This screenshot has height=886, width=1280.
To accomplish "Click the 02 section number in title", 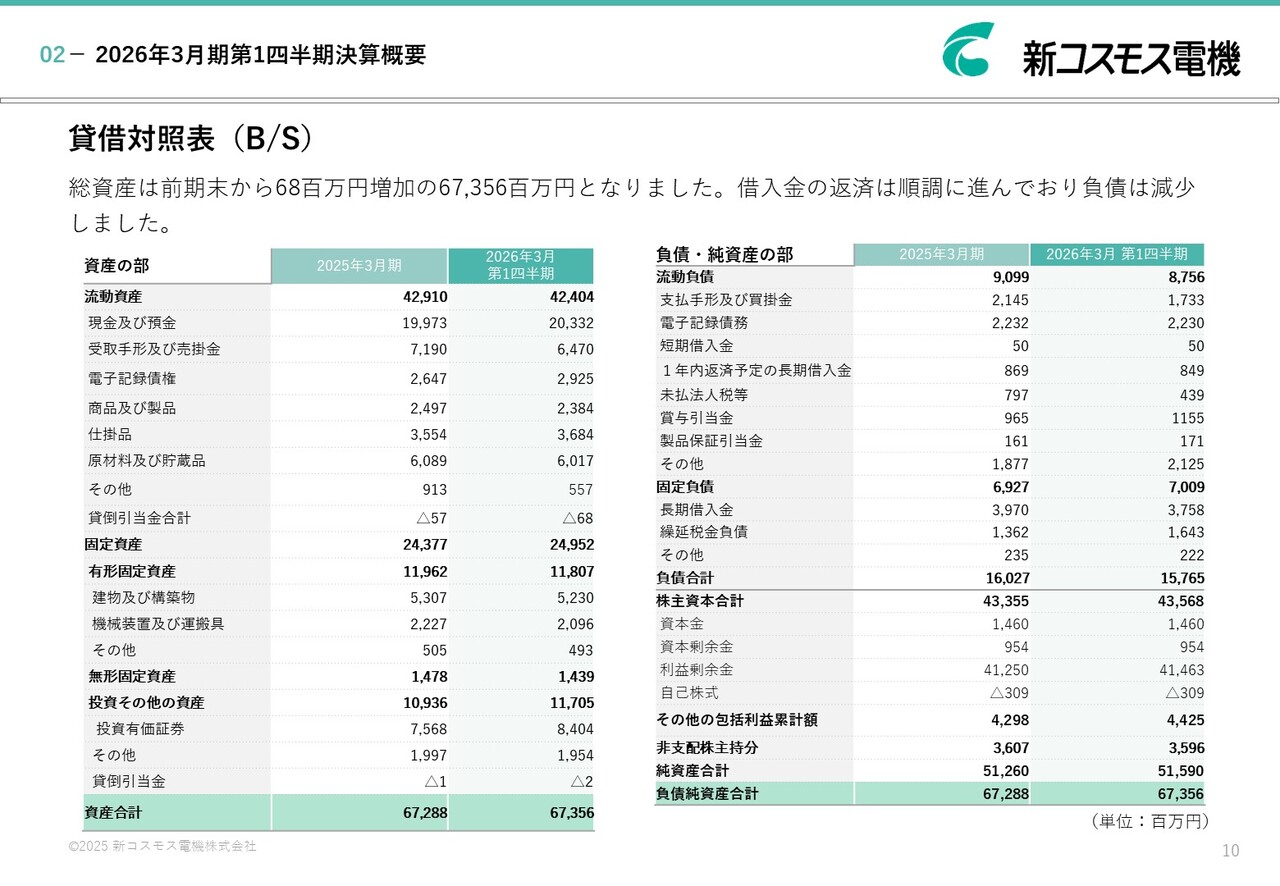I will [x=52, y=56].
